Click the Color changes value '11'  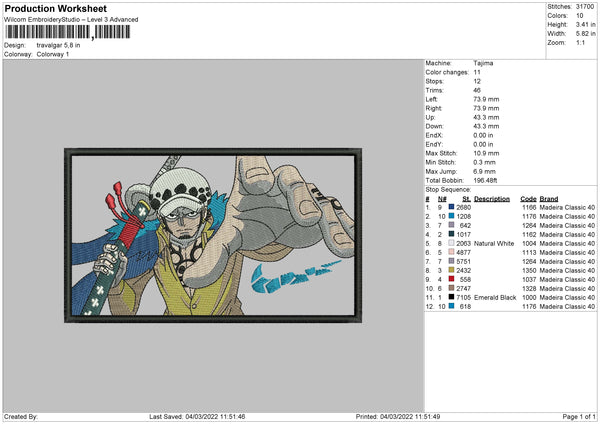tap(477, 72)
